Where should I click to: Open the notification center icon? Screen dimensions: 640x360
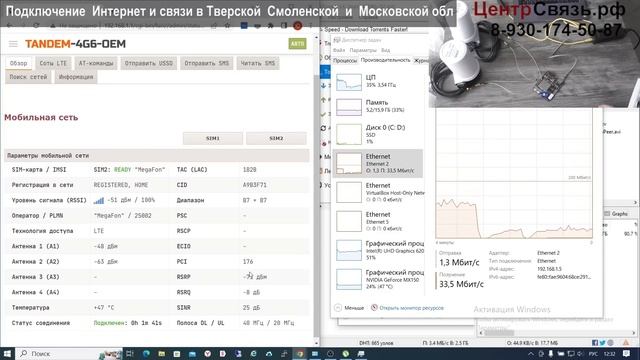pos(627,353)
